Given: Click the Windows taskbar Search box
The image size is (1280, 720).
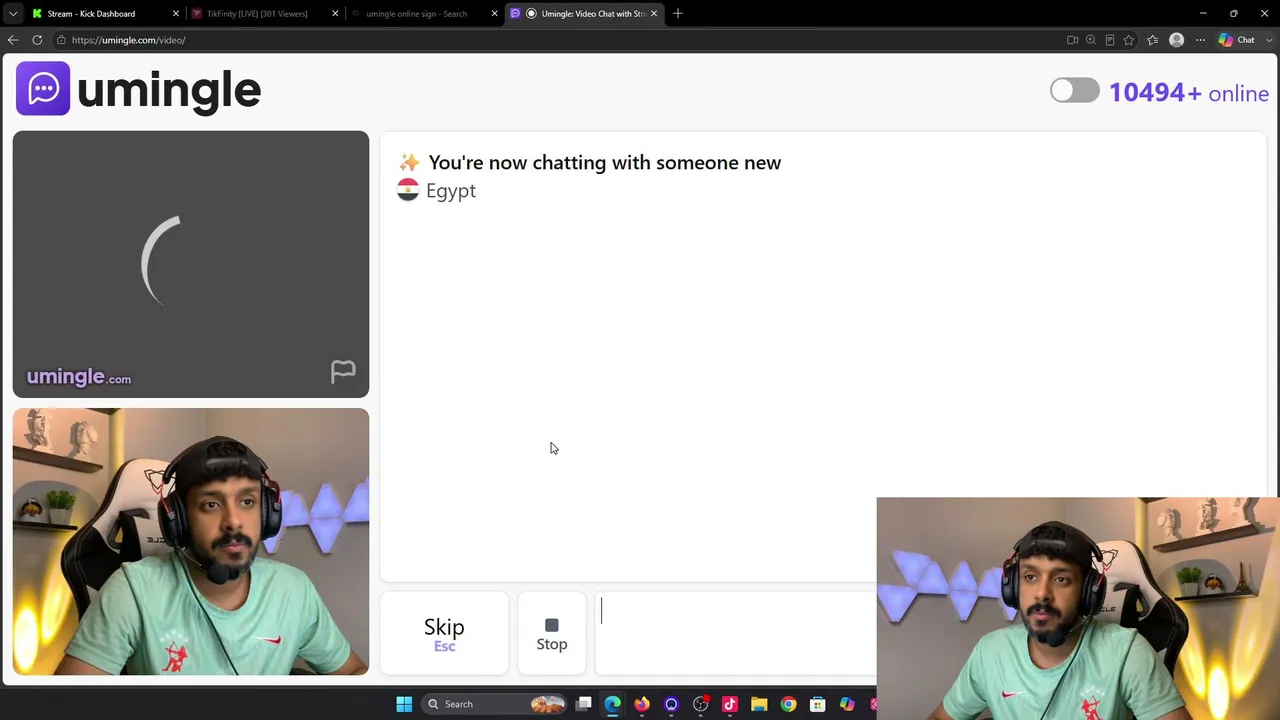Looking at the screenshot, I should tap(496, 704).
